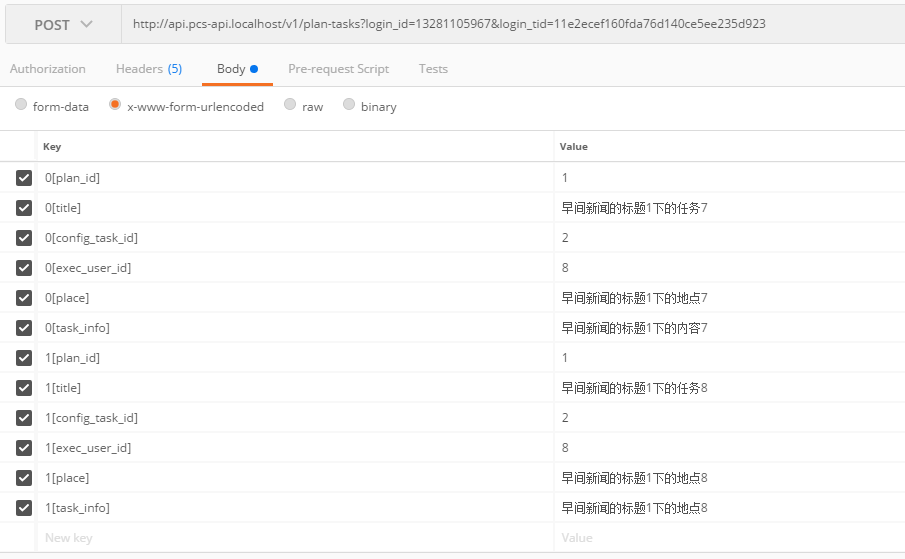Select the form-data radio option
This screenshot has height=559, width=905.
coord(22,105)
